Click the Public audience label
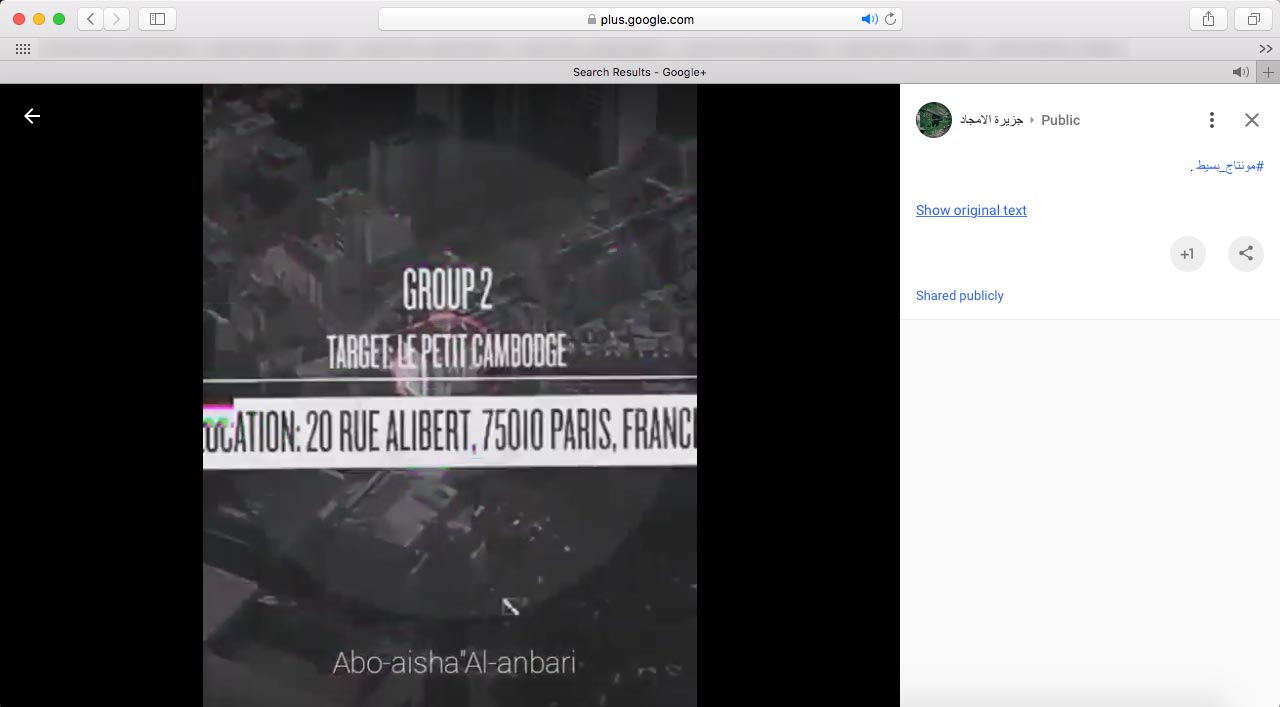 tap(1060, 120)
